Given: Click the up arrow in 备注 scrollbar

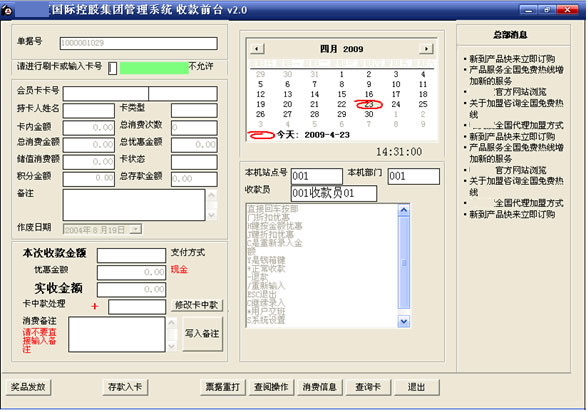Looking at the screenshot, I should (x=212, y=195).
